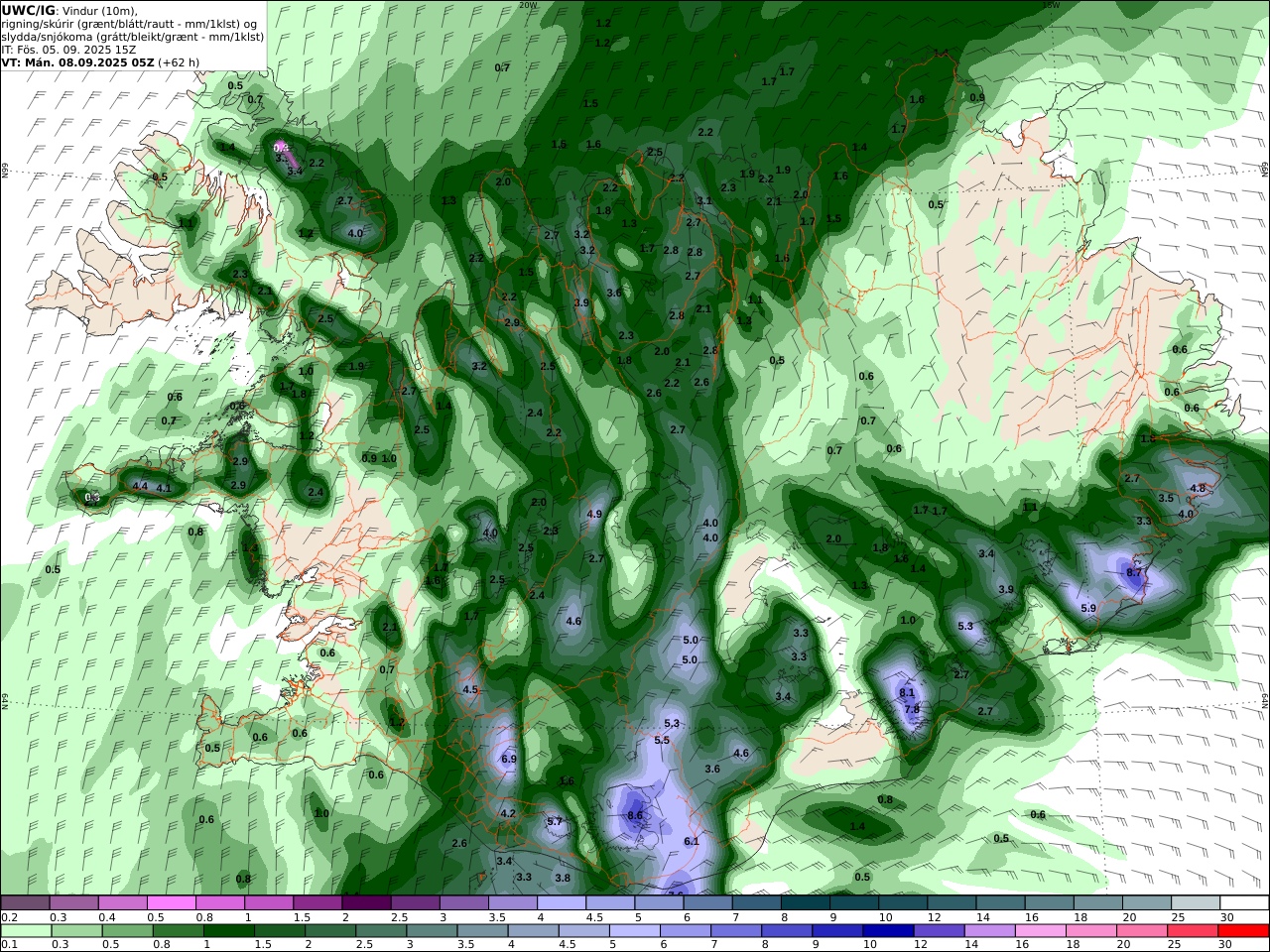Select the green 0.5 swatch in the lower legend

click(x=126, y=931)
